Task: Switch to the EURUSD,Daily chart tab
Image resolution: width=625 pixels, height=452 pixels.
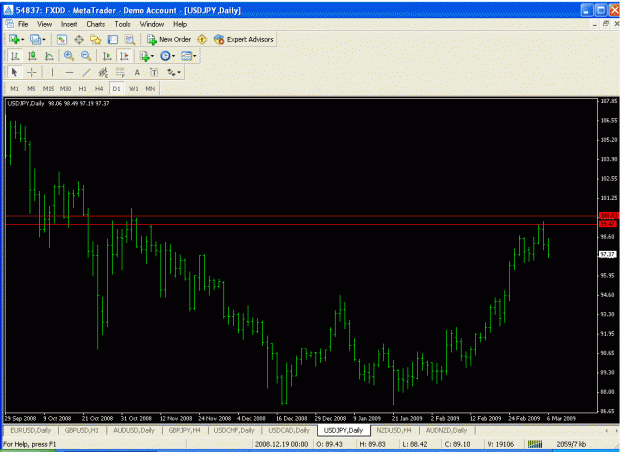Action: [31, 430]
